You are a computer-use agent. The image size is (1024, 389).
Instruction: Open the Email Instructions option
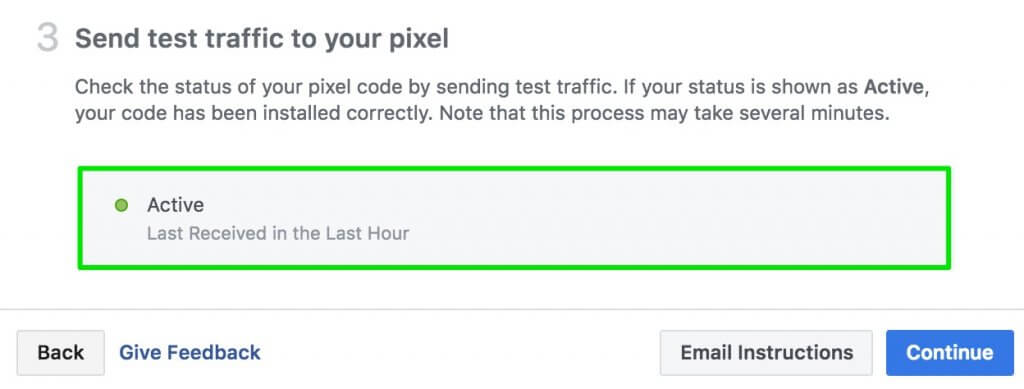[766, 353]
